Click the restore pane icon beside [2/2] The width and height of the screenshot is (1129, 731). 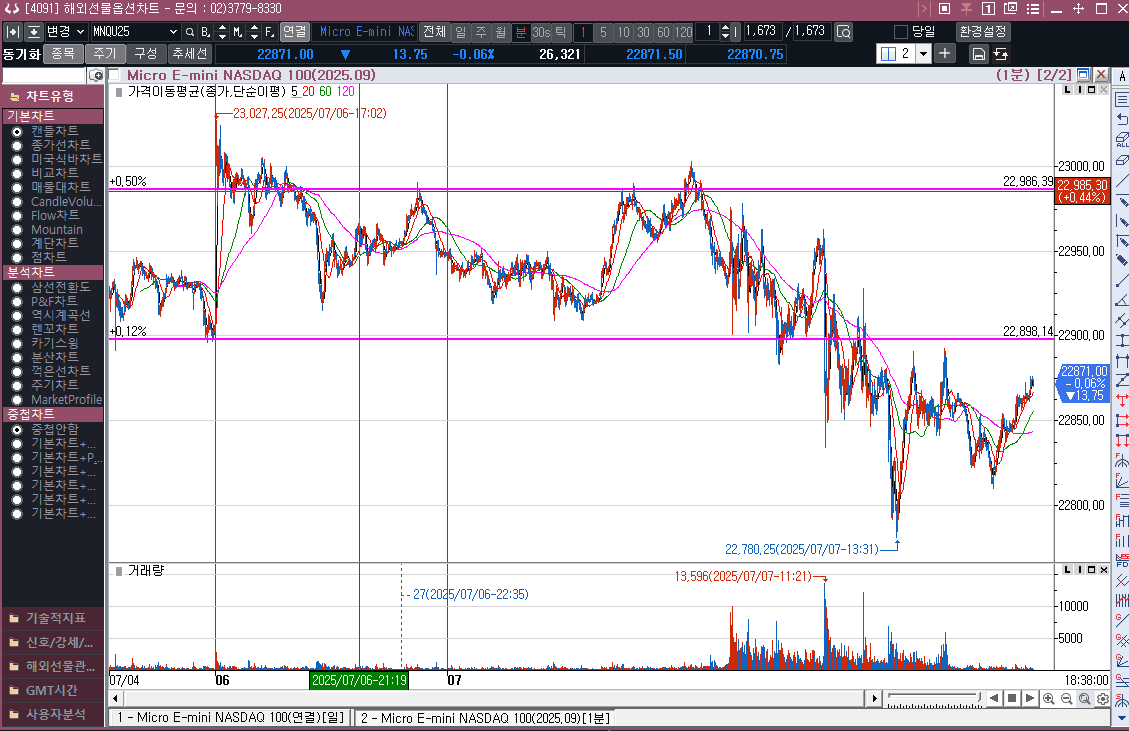coord(1083,74)
